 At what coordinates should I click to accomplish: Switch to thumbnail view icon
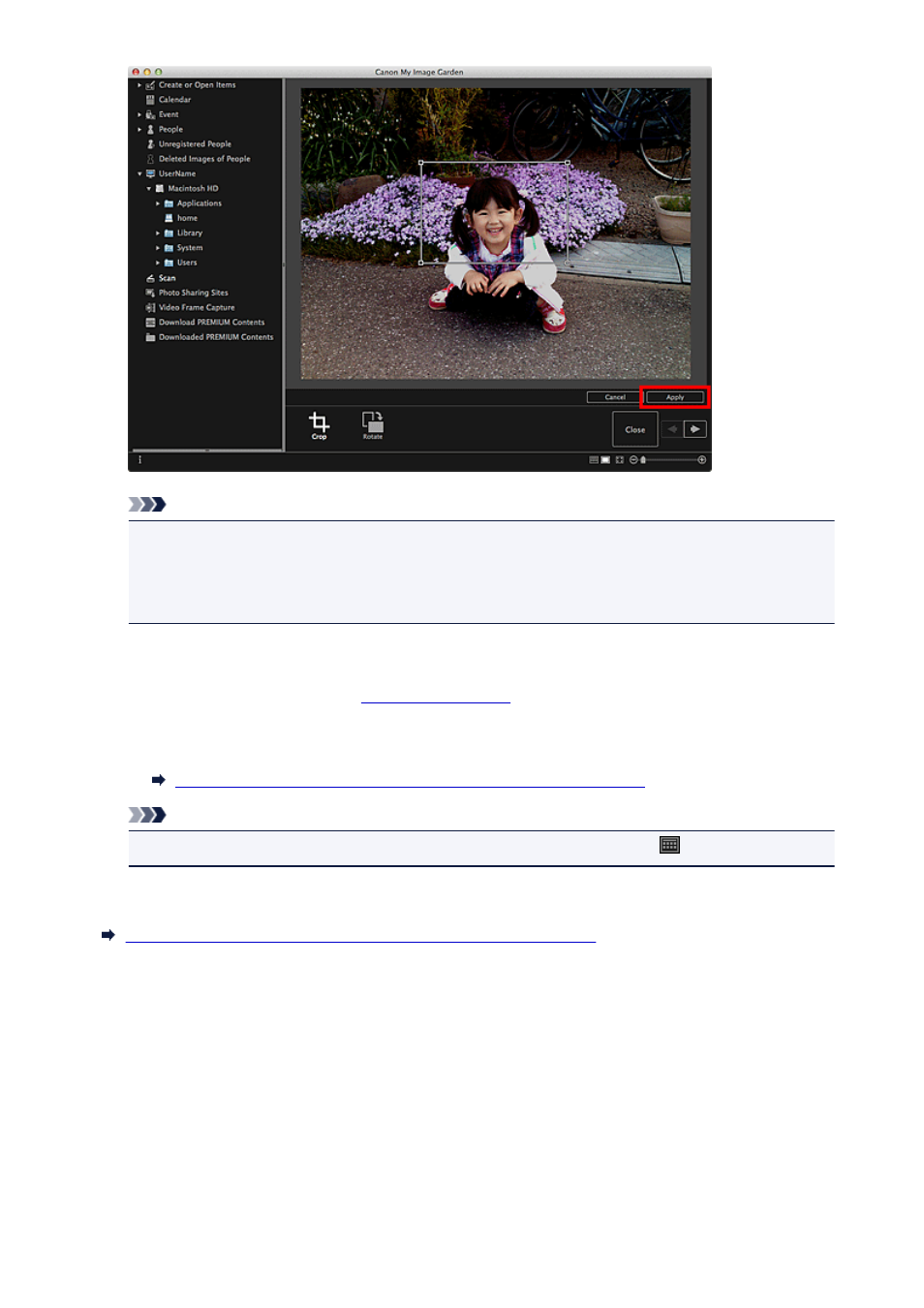[x=594, y=460]
